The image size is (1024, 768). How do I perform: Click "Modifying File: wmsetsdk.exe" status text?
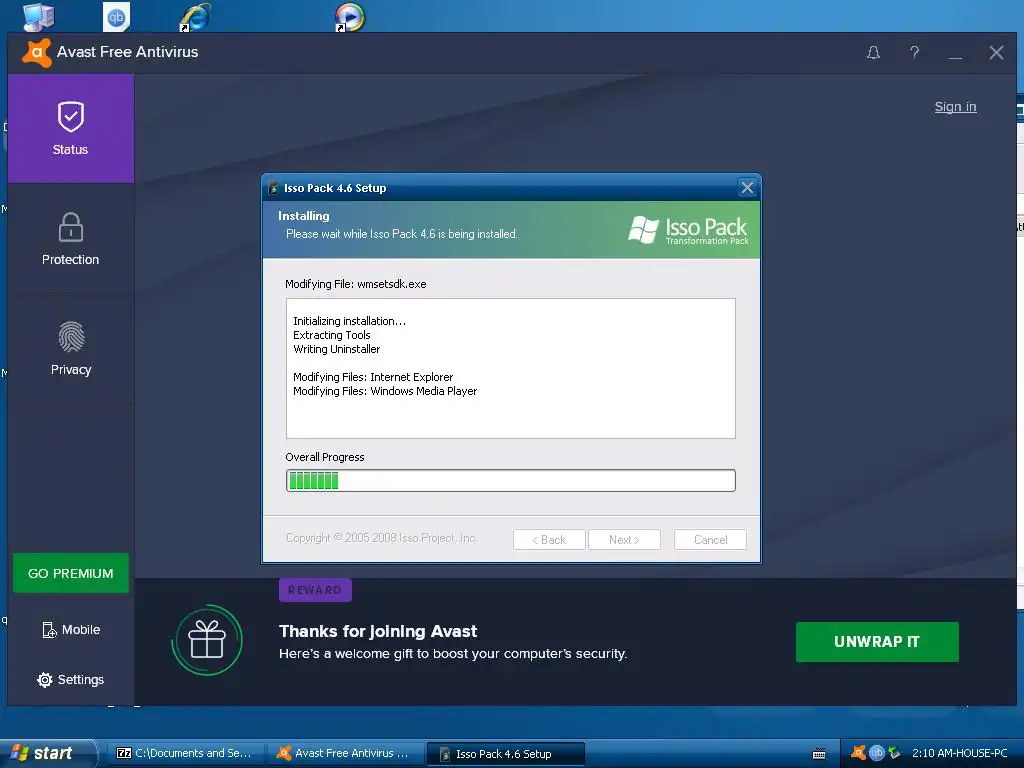[356, 284]
